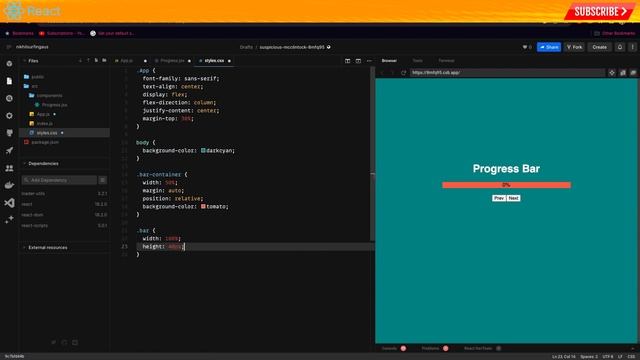
Task: Open preview in new window icon
Action: pos(622,73)
